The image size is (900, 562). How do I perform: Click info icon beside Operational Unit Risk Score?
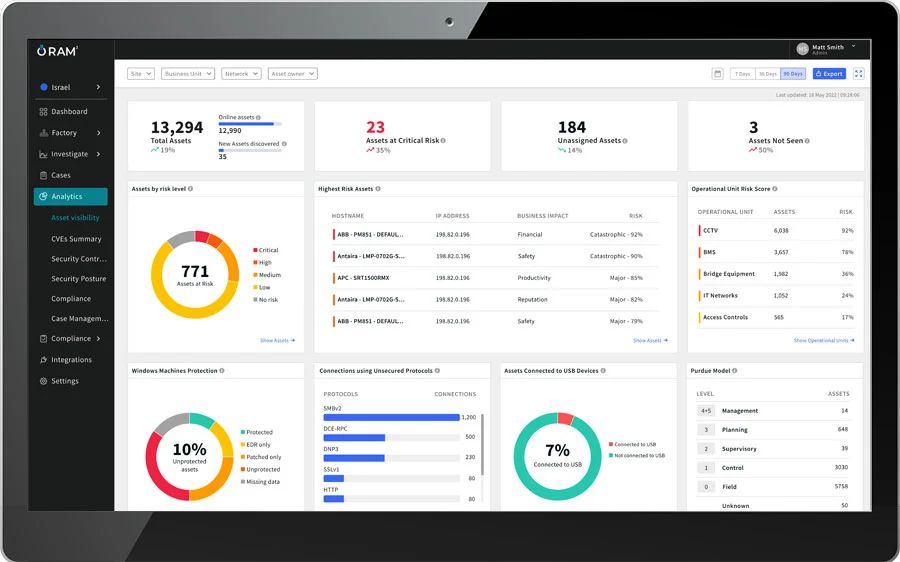775,189
